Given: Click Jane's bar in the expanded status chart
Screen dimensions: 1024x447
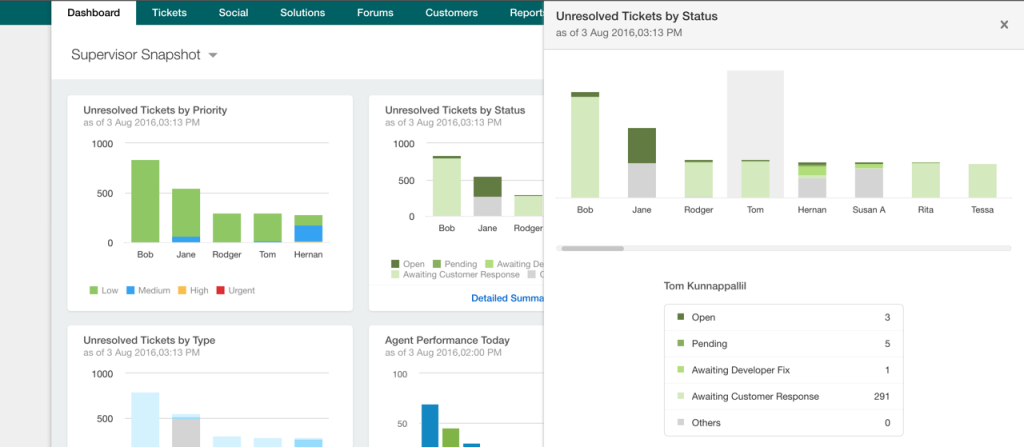Looking at the screenshot, I should [642, 165].
